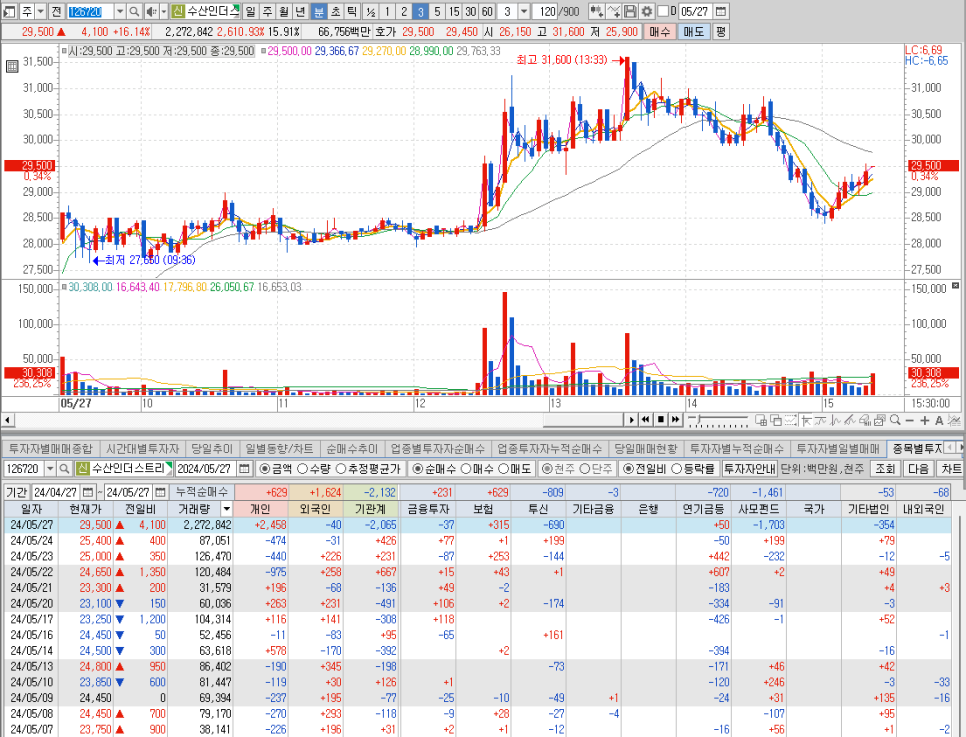Viewport: 966px width, 737px height.
Task: Open the dropdown arrow beside the speaker icon
Action: click(163, 11)
